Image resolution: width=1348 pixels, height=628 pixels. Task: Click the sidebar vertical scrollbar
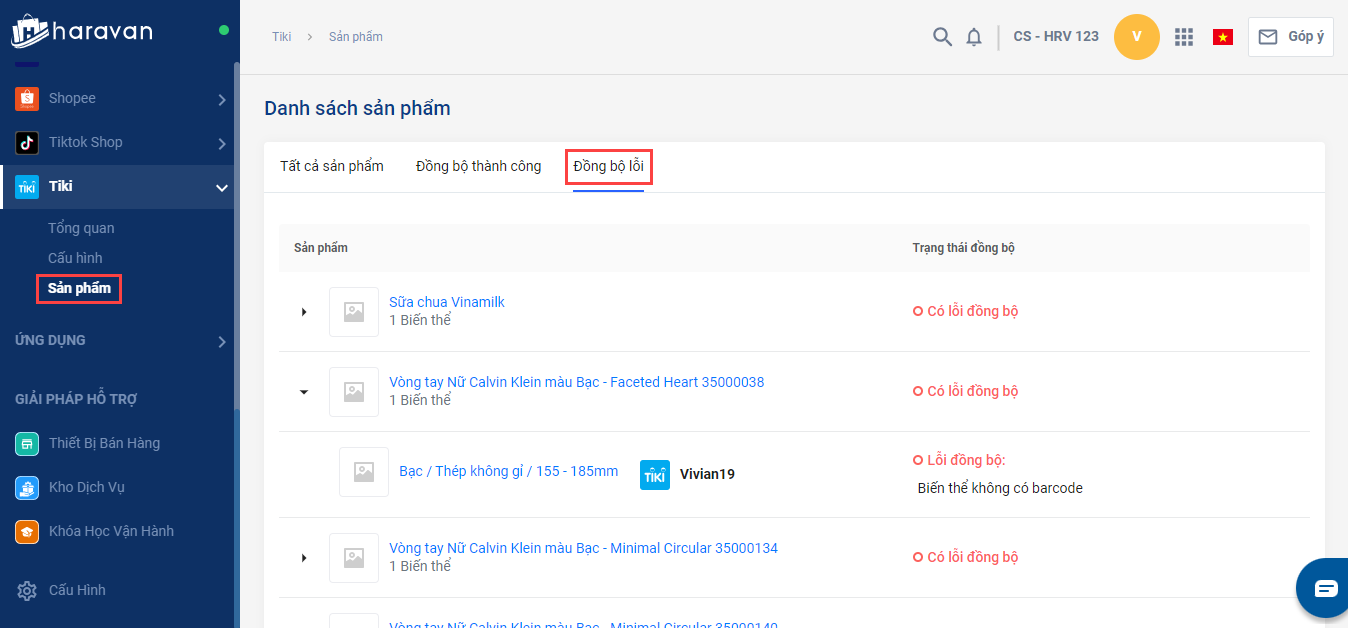click(237, 235)
